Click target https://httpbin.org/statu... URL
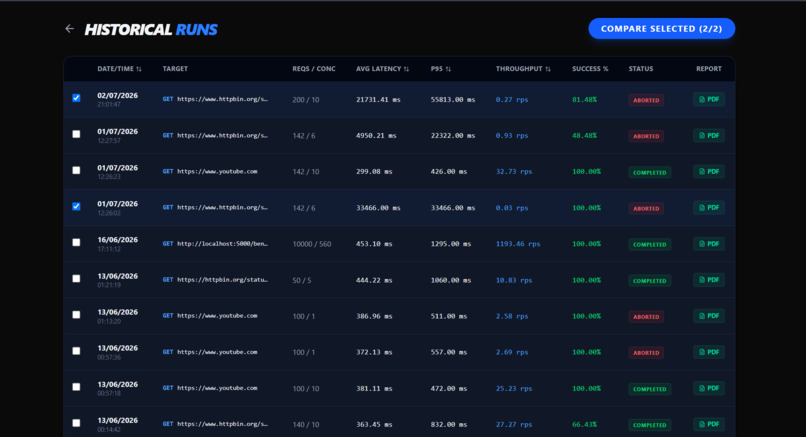806x437 pixels. [222, 280]
